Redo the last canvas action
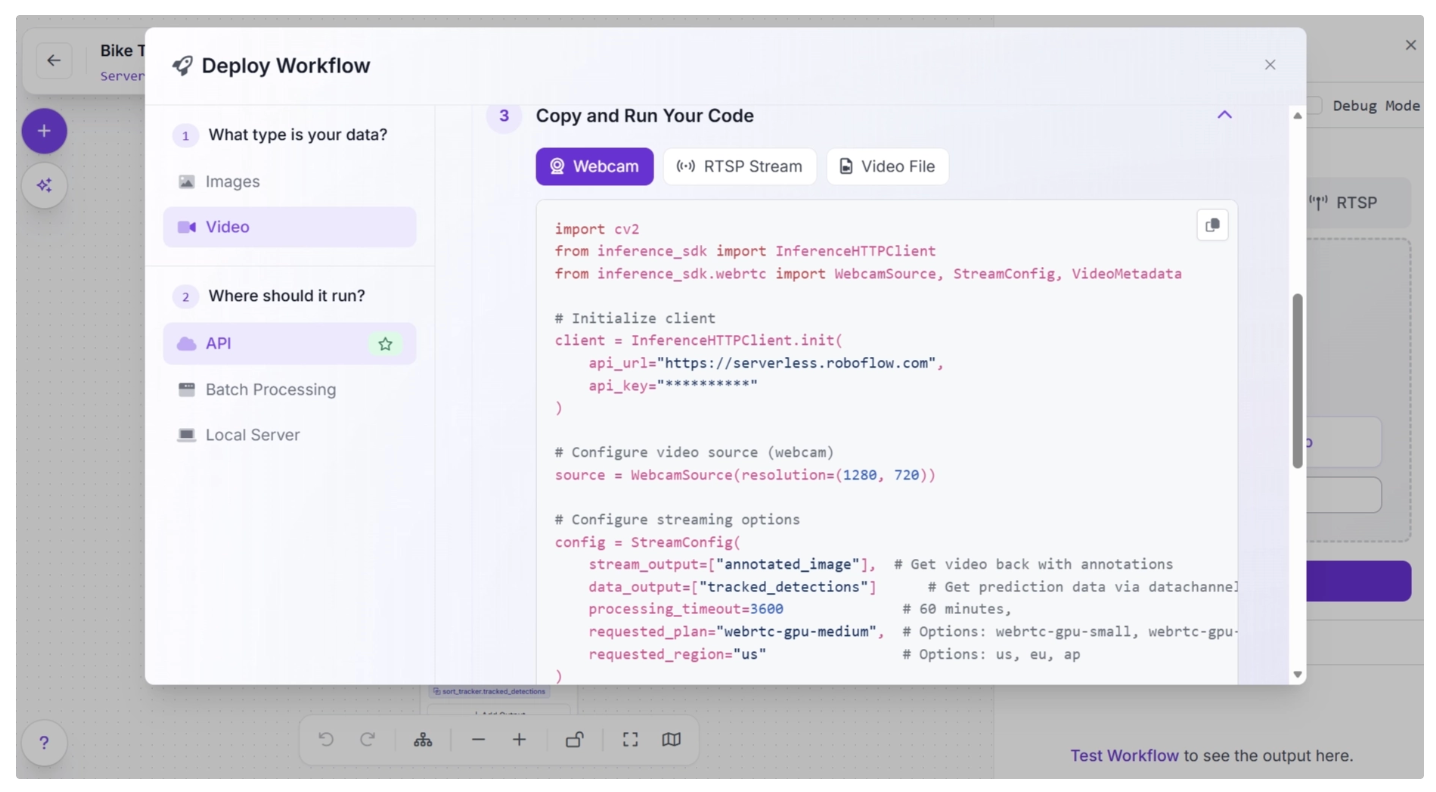1436x792 pixels. pyautogui.click(x=368, y=740)
